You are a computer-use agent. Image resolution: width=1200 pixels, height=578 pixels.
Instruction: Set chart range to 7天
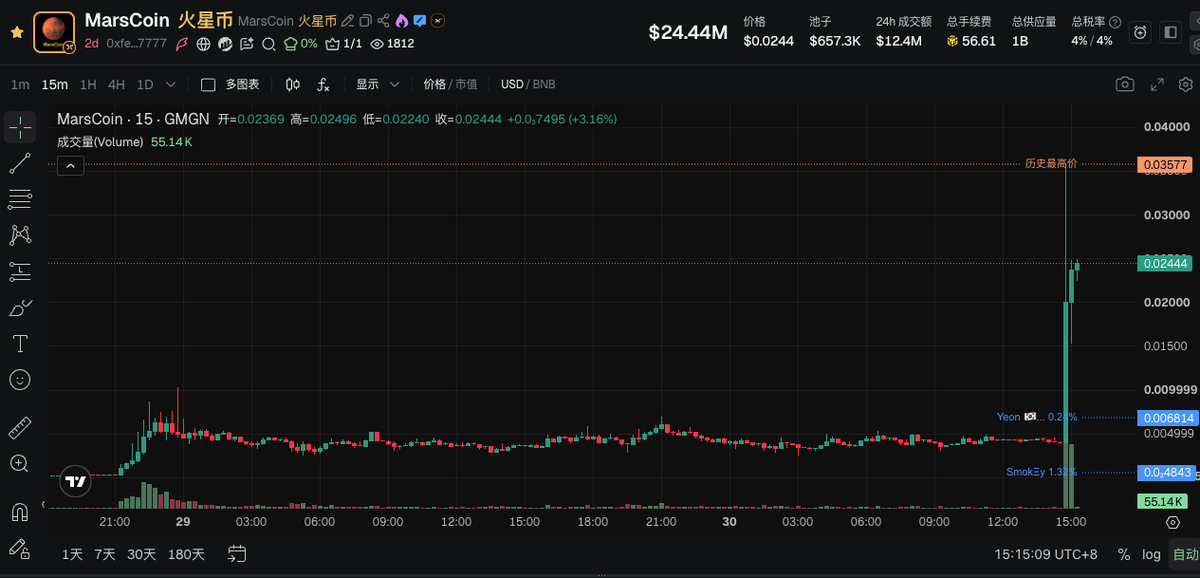105,554
